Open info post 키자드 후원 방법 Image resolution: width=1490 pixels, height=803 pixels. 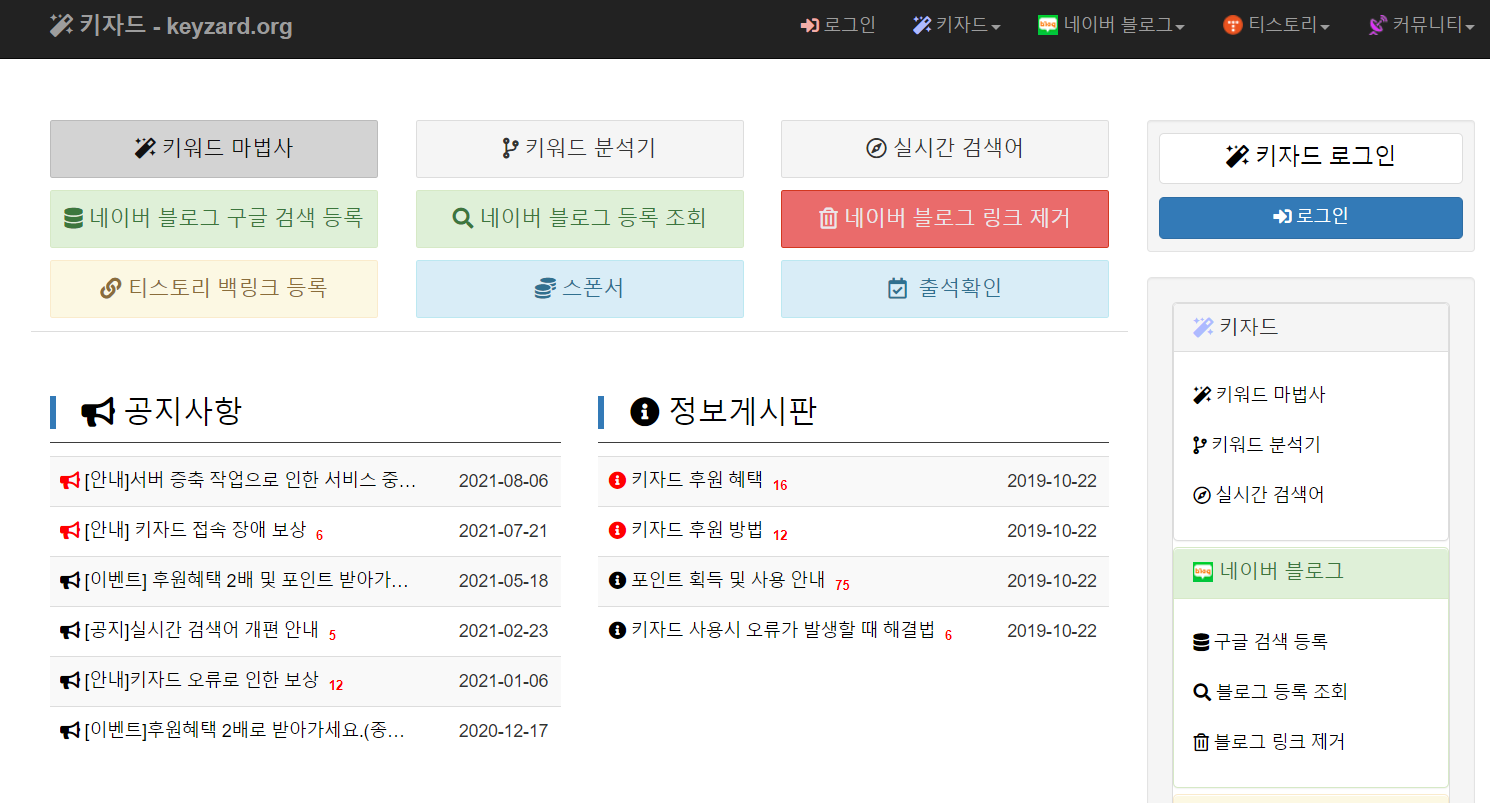(697, 531)
